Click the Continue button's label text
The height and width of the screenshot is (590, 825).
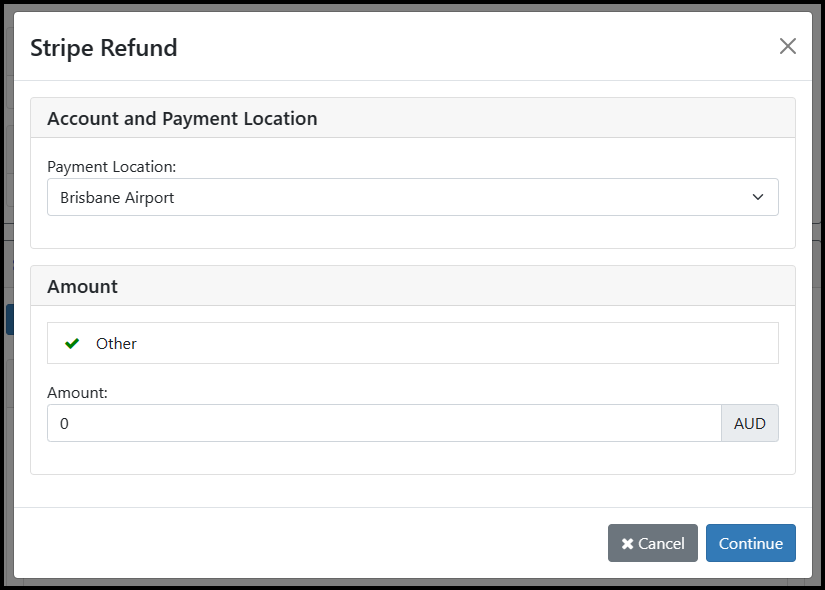[x=751, y=544]
